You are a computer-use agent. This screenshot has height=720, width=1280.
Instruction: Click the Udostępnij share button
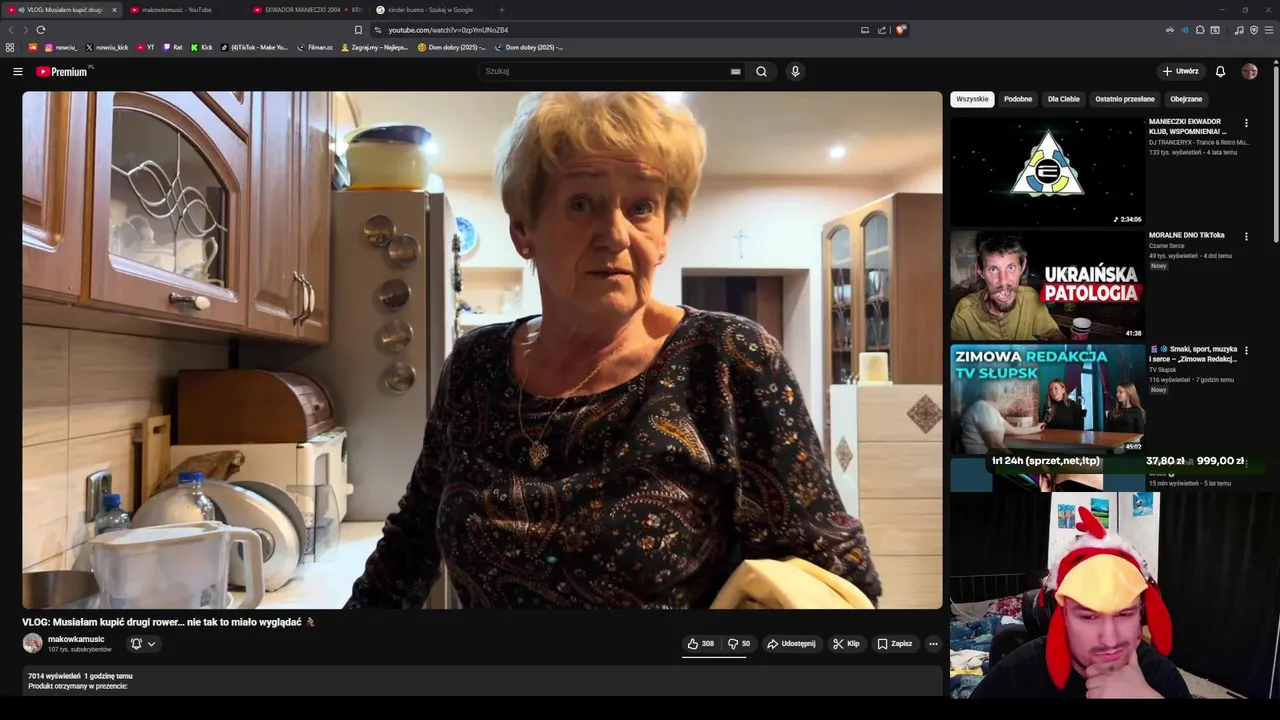point(791,643)
